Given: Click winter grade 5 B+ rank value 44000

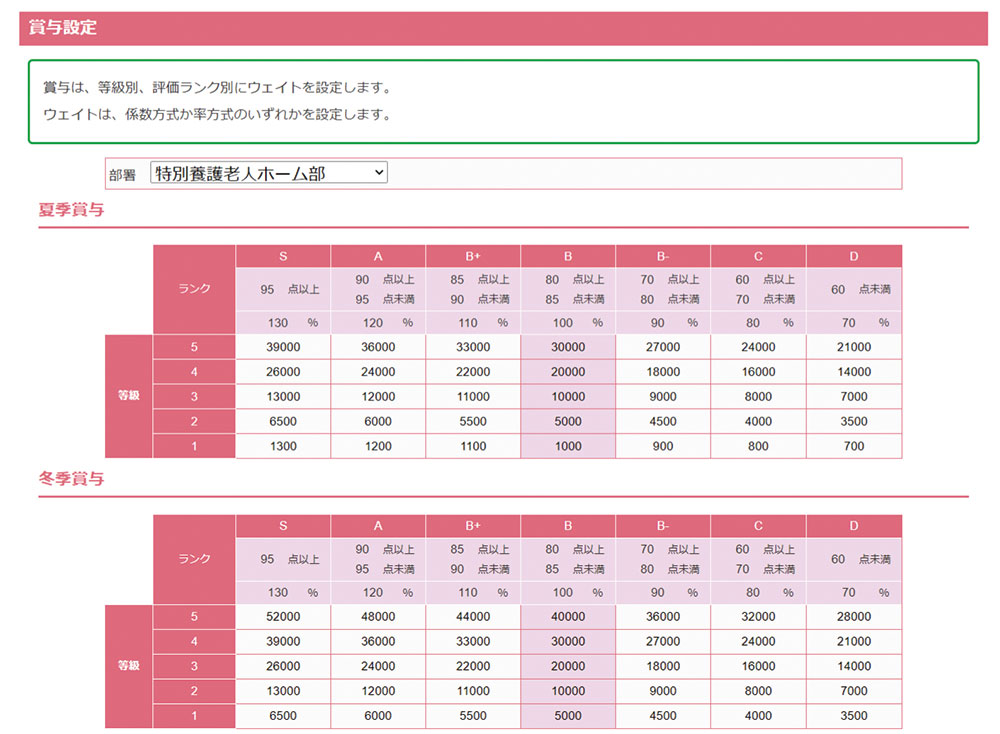Looking at the screenshot, I should 473,617.
